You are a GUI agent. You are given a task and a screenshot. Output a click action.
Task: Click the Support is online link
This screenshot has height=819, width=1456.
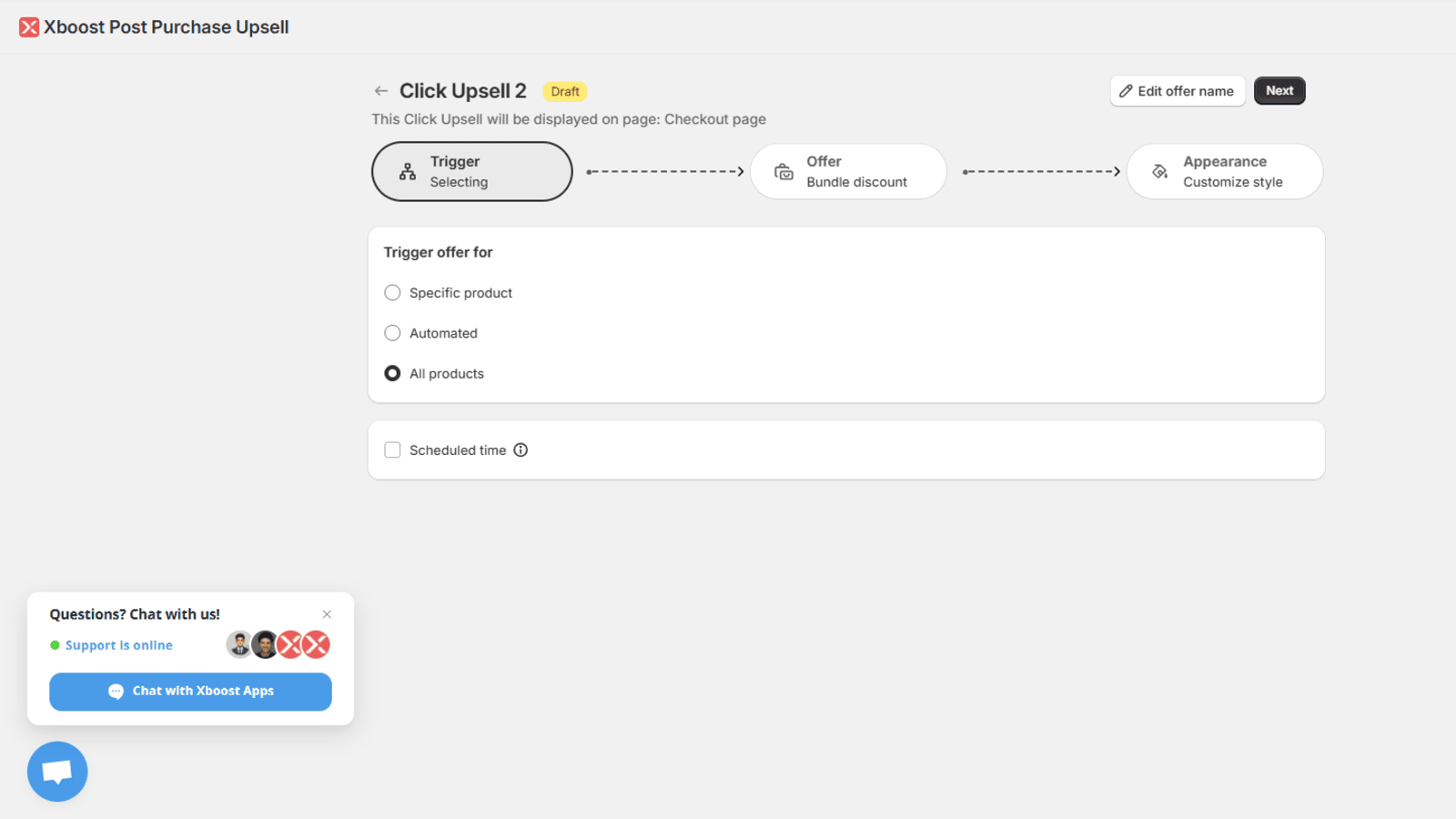(x=118, y=645)
